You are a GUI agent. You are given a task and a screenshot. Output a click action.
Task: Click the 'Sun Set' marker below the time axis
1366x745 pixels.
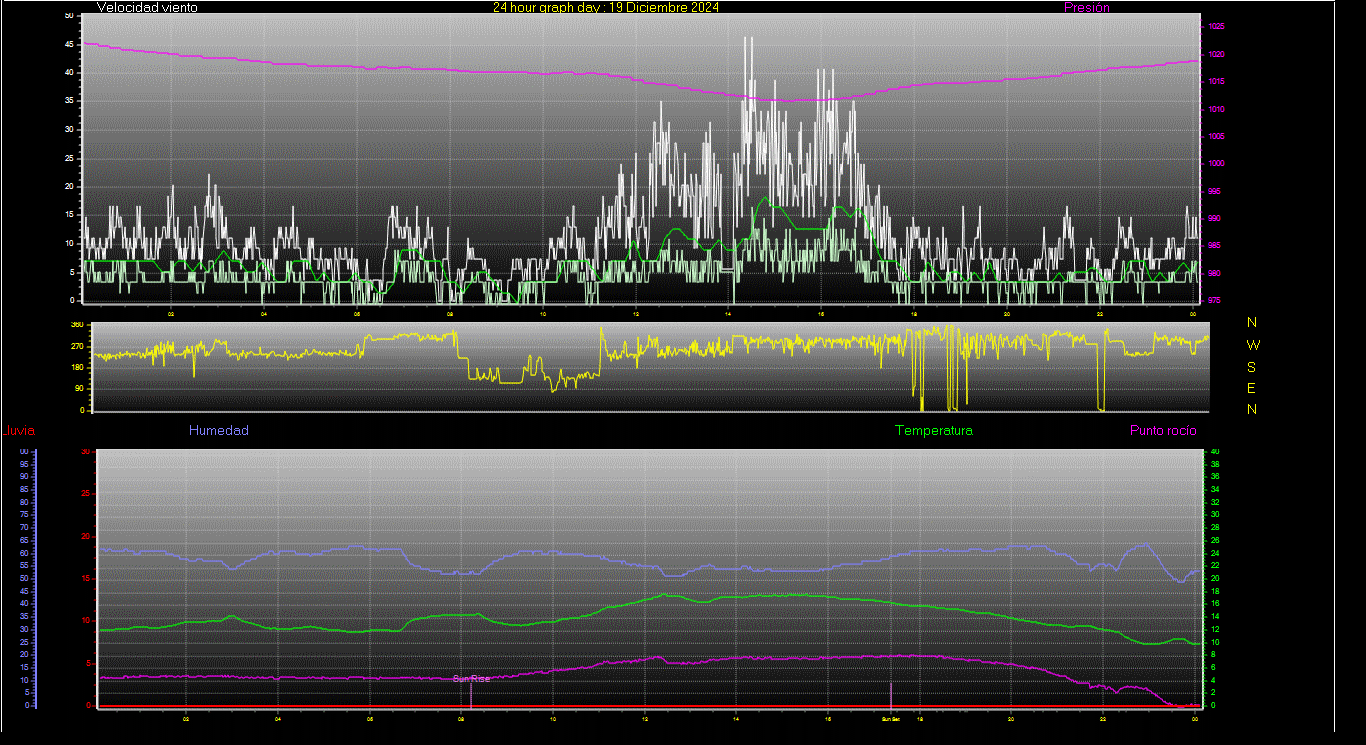coord(890,719)
